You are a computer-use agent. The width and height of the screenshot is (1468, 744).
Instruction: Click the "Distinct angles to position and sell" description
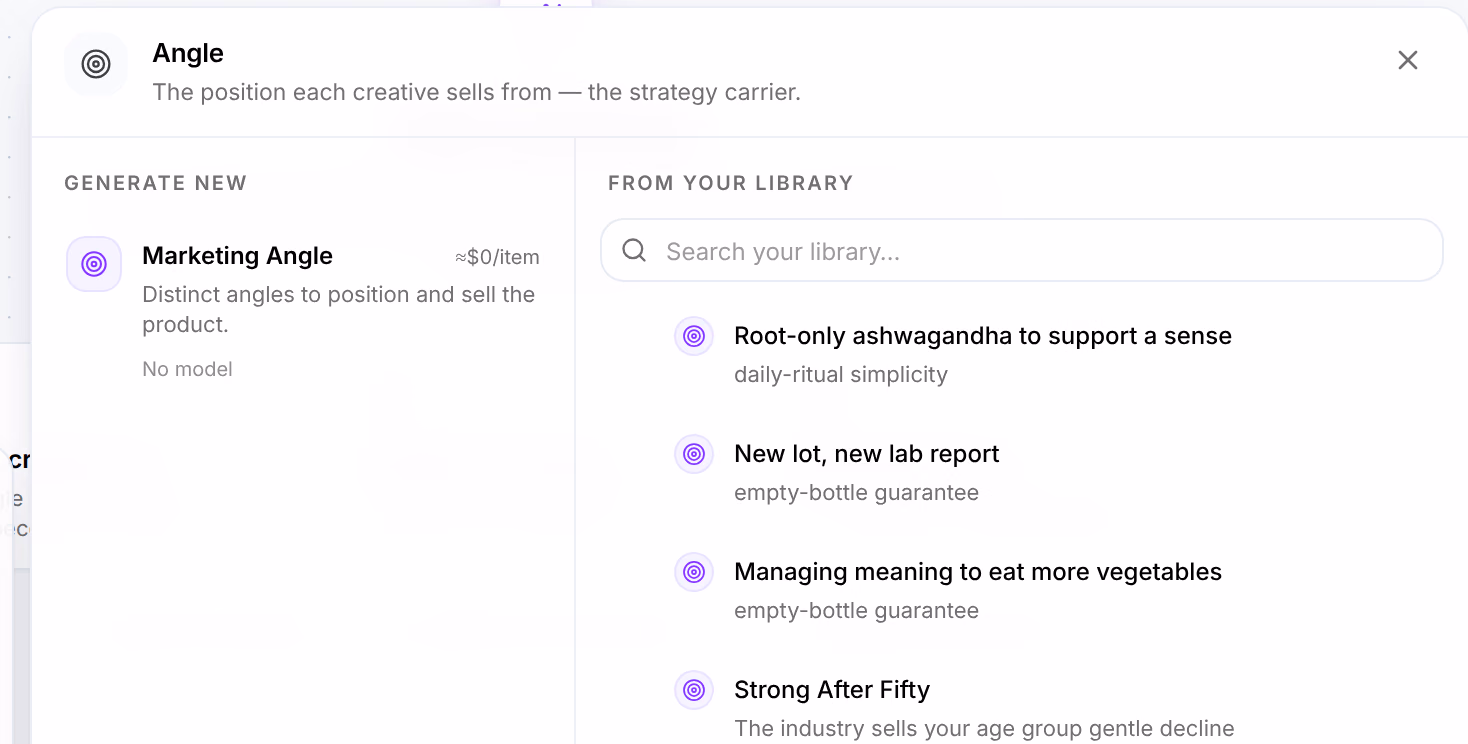339,309
